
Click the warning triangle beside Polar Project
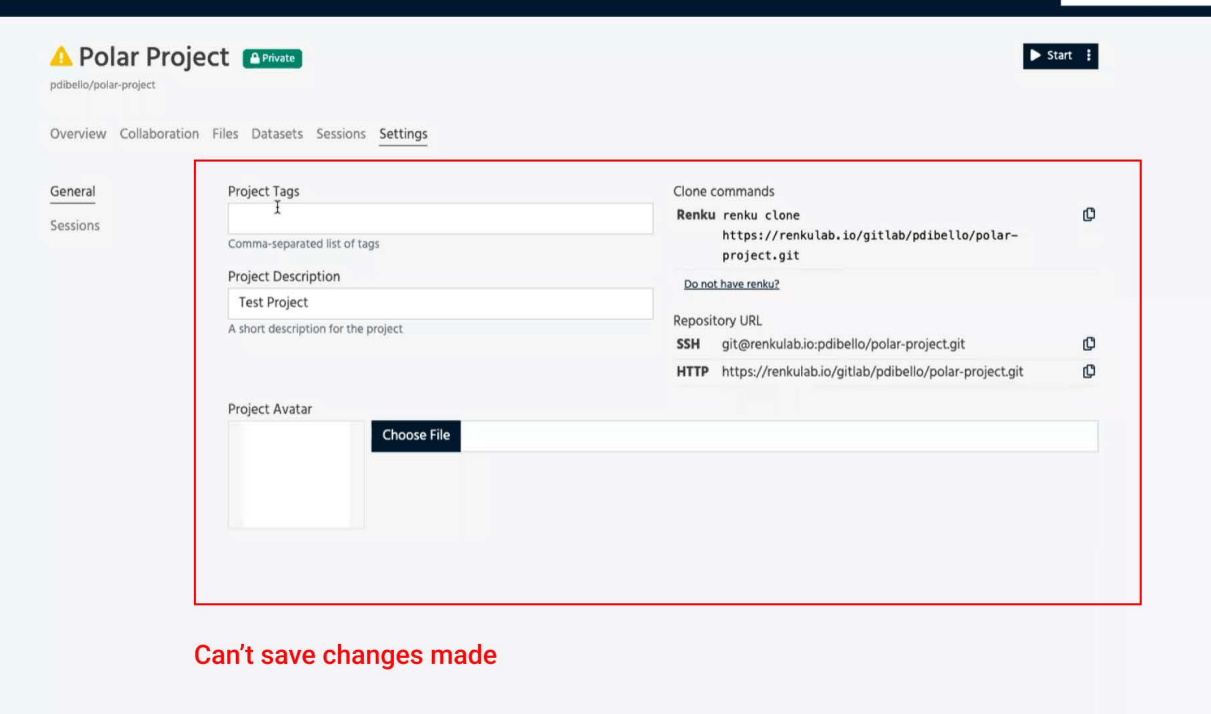click(x=59, y=57)
